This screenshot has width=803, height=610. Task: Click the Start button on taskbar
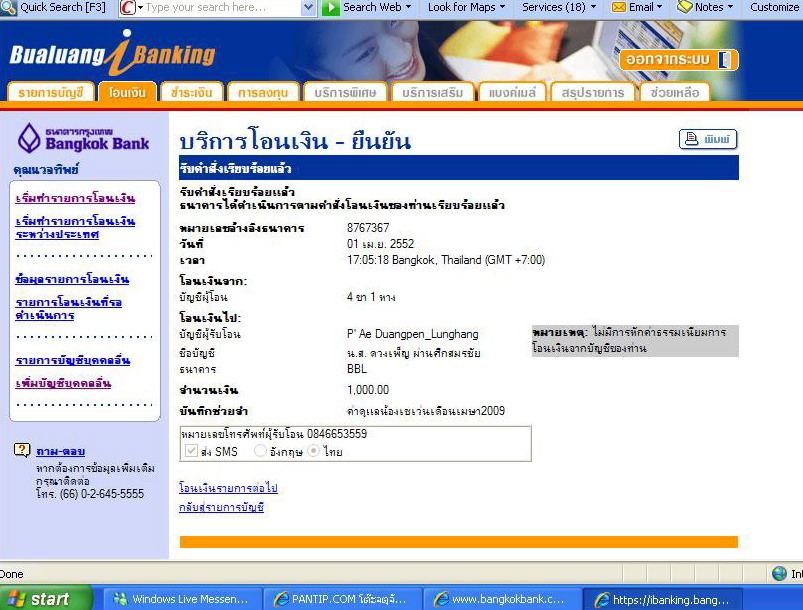[46, 598]
